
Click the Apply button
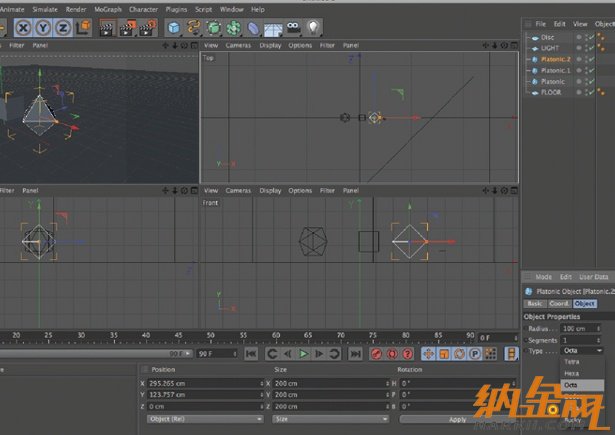(457, 419)
